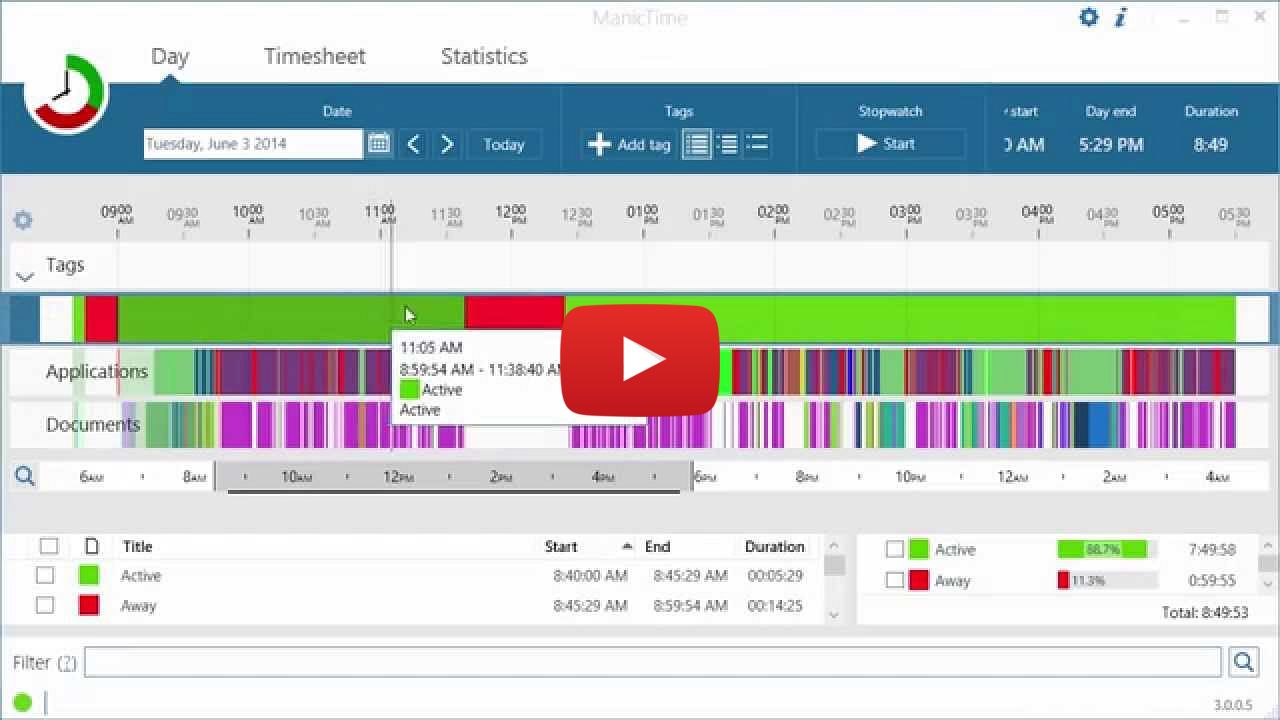Check the Away row checkbox in list
1280x720 pixels.
tap(45, 605)
